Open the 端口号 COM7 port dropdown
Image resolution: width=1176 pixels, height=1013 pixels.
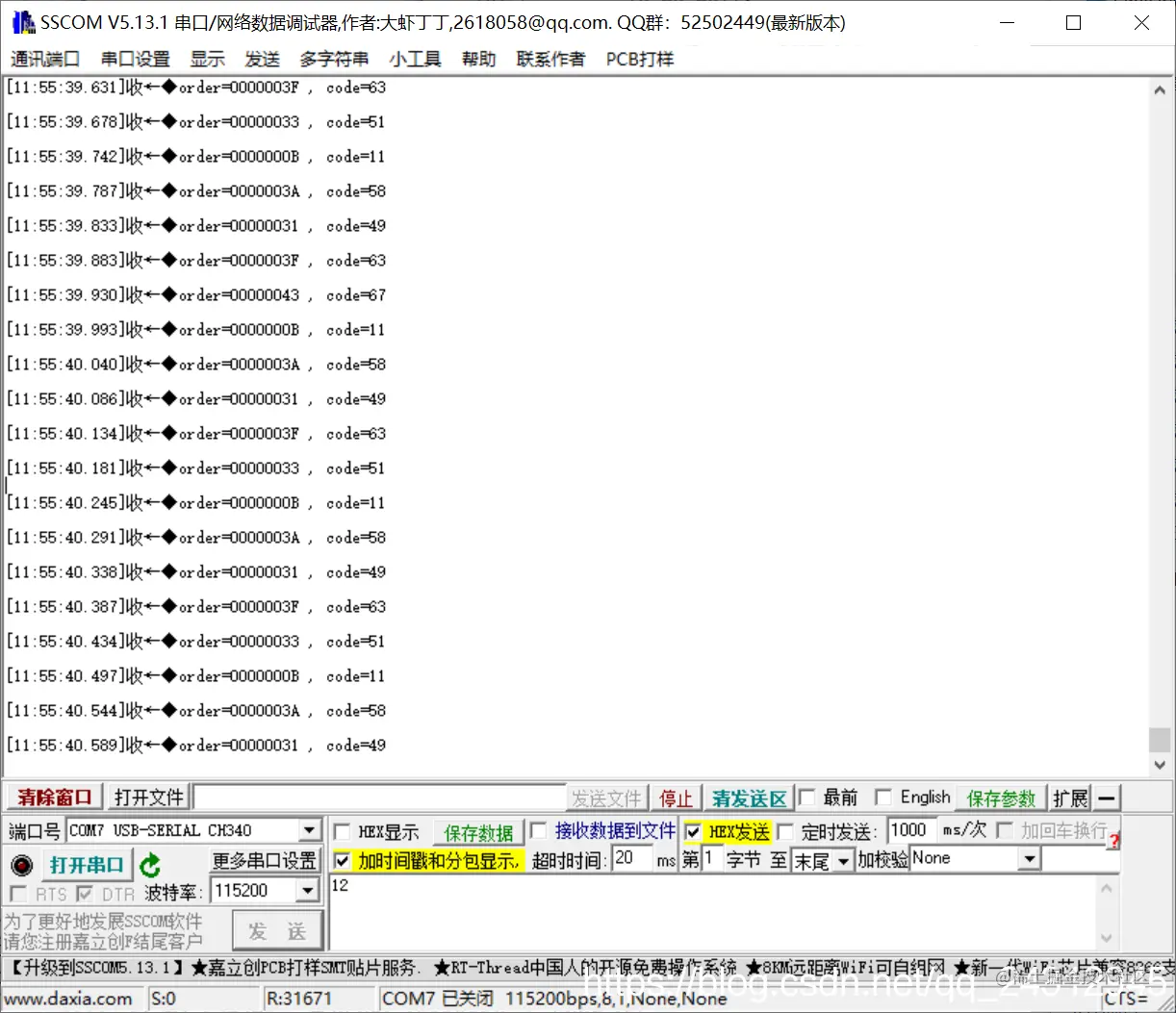click(309, 830)
